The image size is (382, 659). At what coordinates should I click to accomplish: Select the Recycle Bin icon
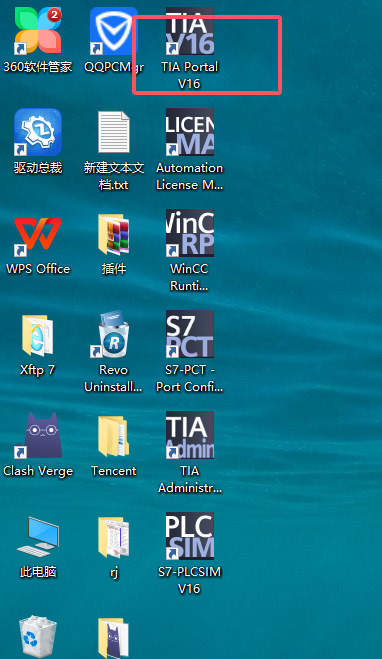[x=38, y=637]
